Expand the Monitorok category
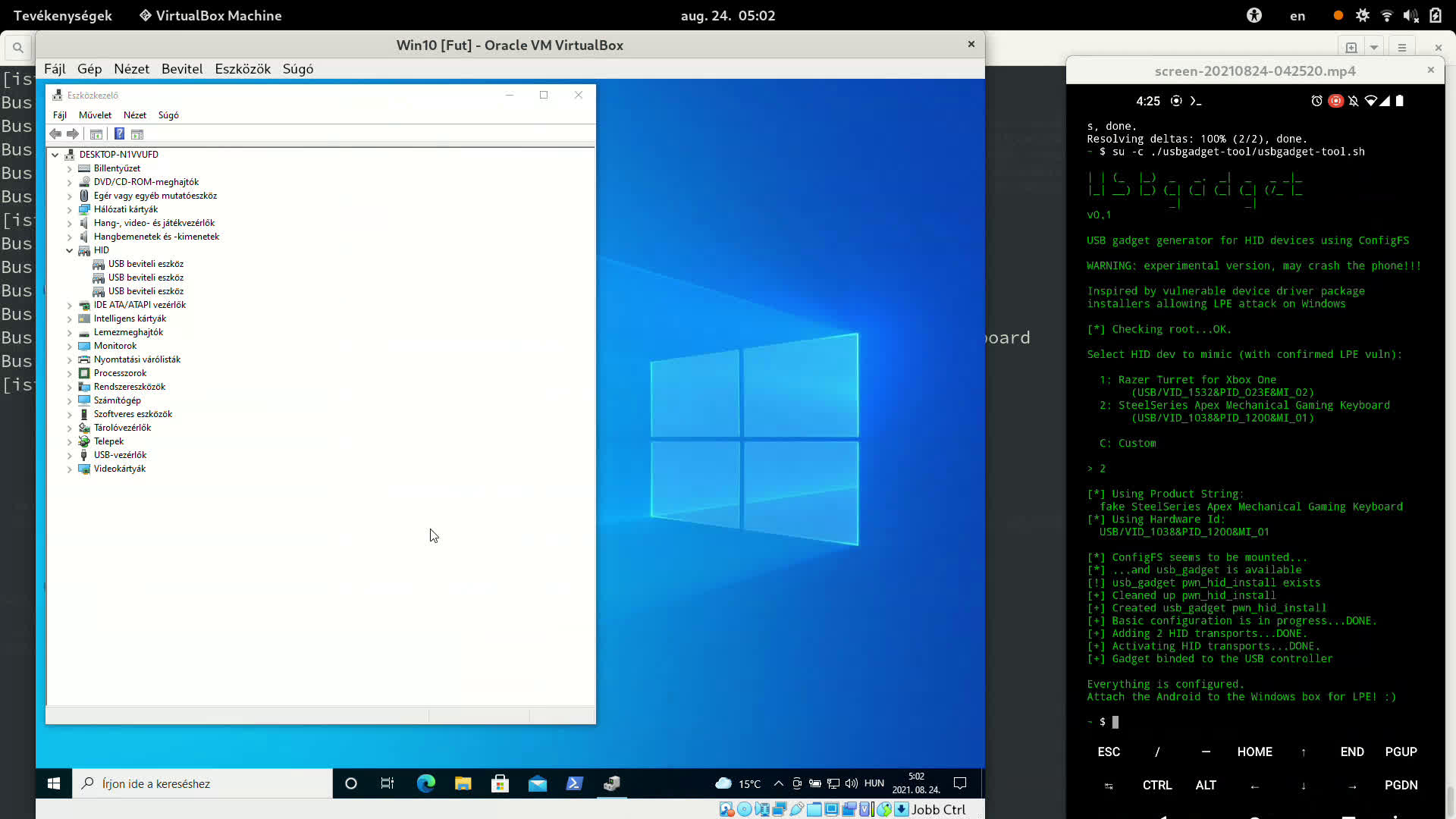This screenshot has width=1456, height=819. click(x=70, y=346)
